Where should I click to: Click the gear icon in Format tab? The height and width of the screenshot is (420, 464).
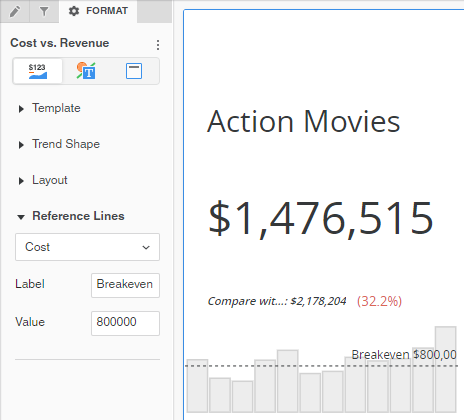click(74, 11)
